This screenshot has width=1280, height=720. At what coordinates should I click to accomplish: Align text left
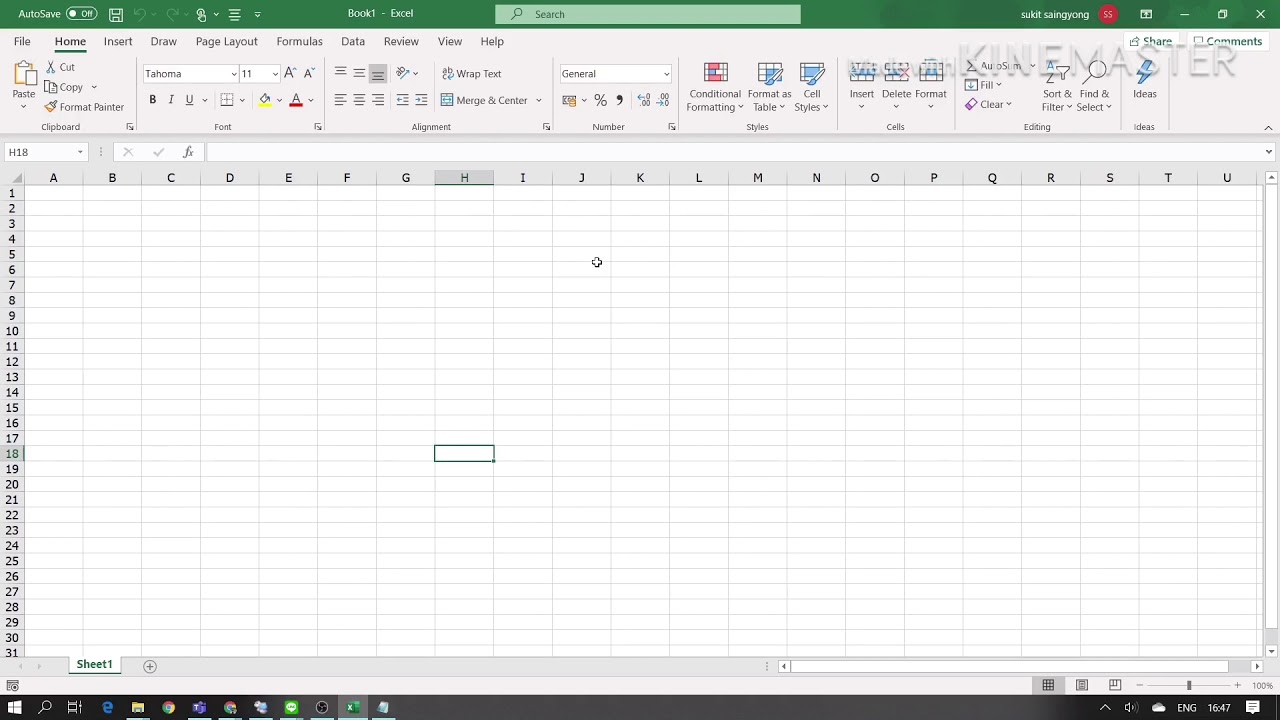pyautogui.click(x=340, y=100)
